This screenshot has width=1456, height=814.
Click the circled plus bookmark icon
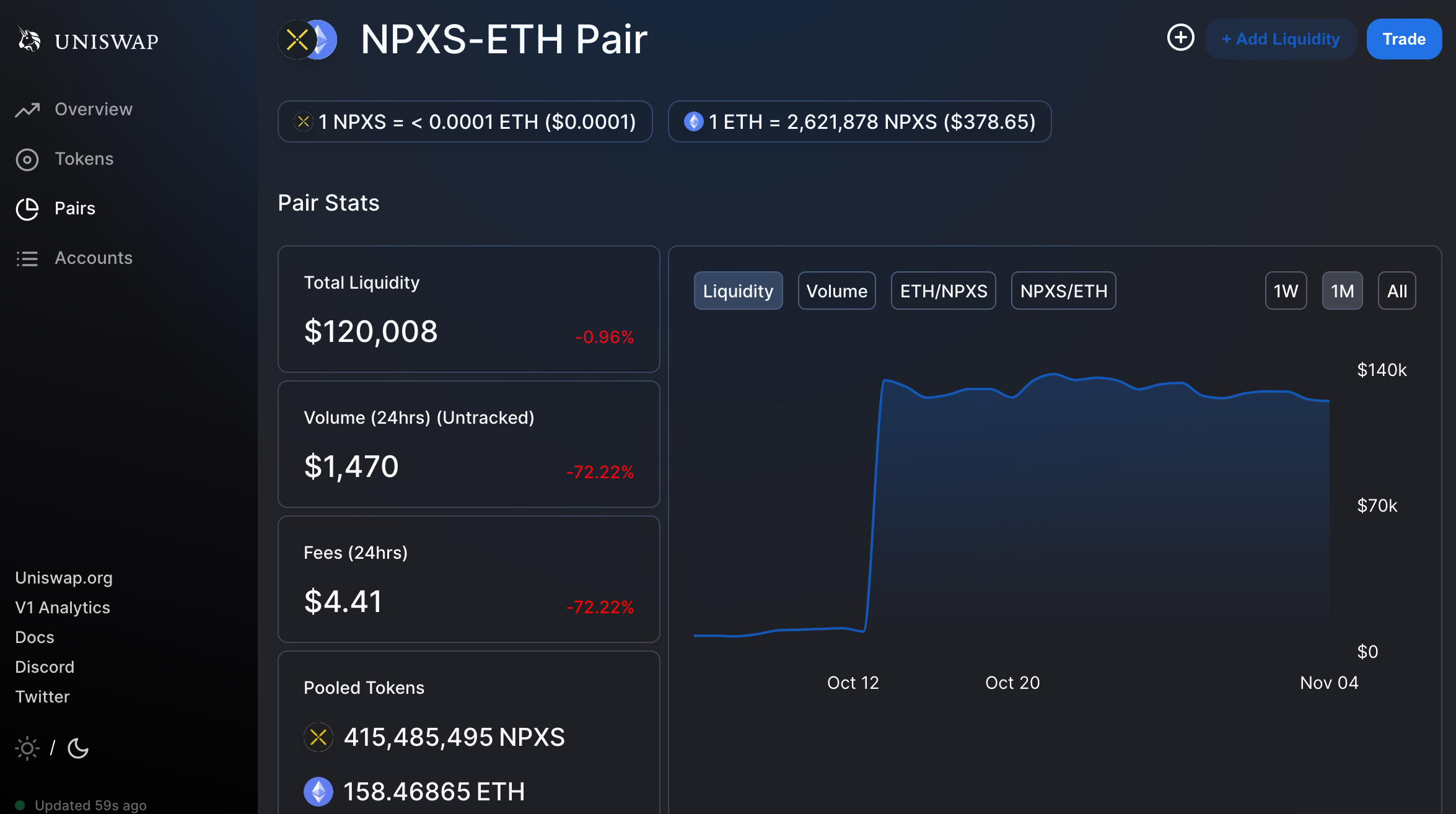coord(1180,38)
